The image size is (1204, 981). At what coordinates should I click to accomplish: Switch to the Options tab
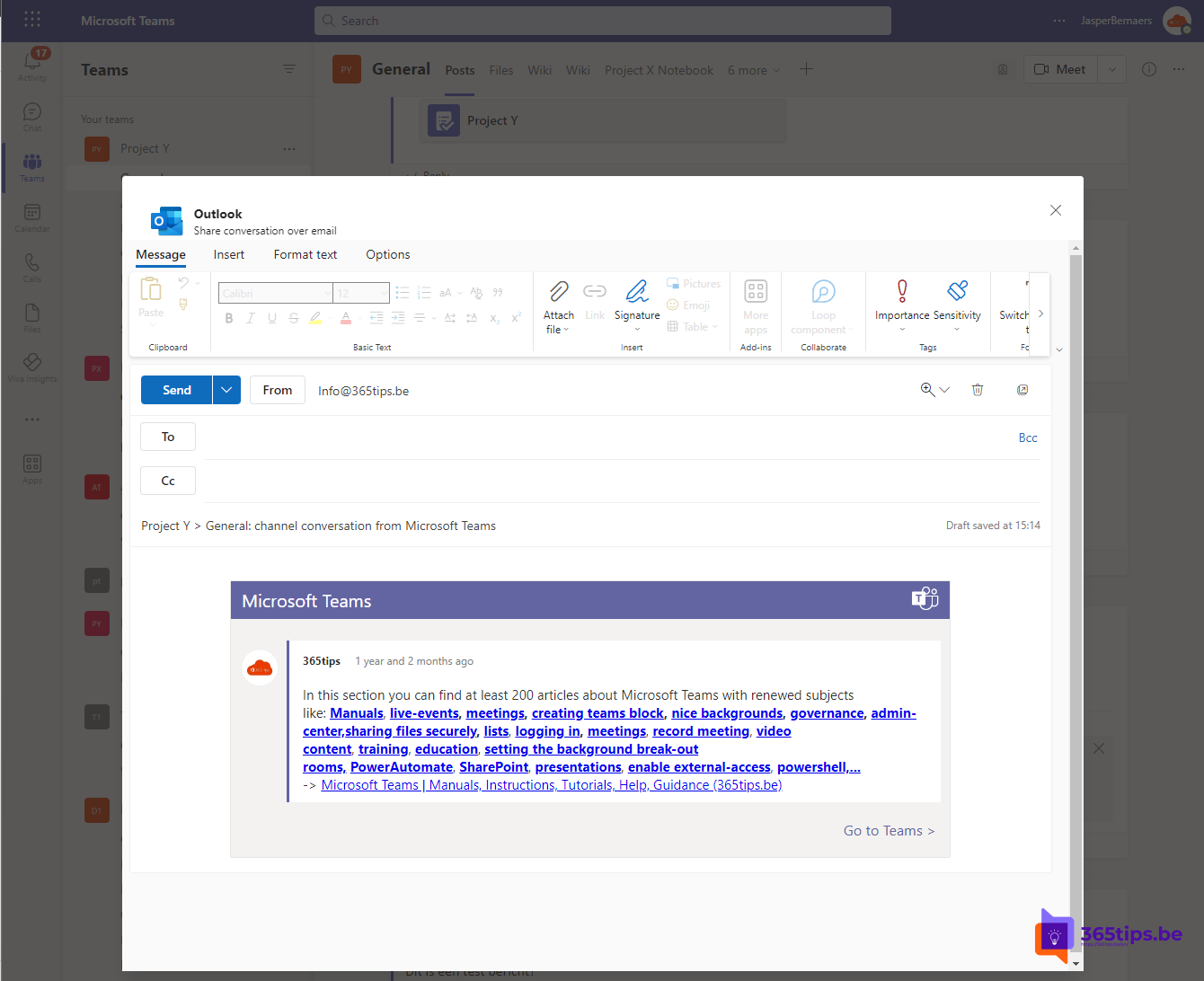(387, 254)
